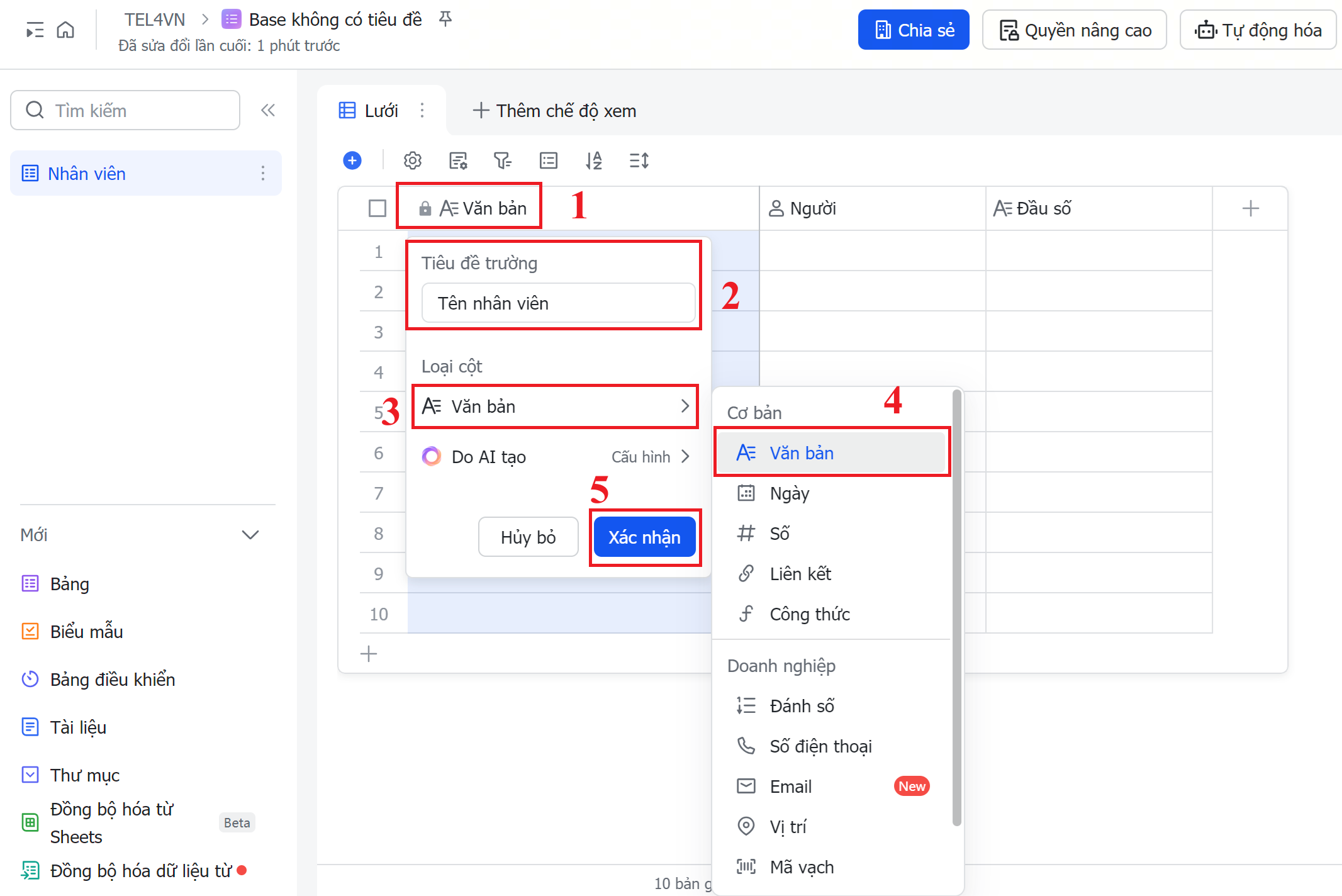Collapse the Mới section chevron
Image resolution: width=1342 pixels, height=896 pixels.
point(250,535)
